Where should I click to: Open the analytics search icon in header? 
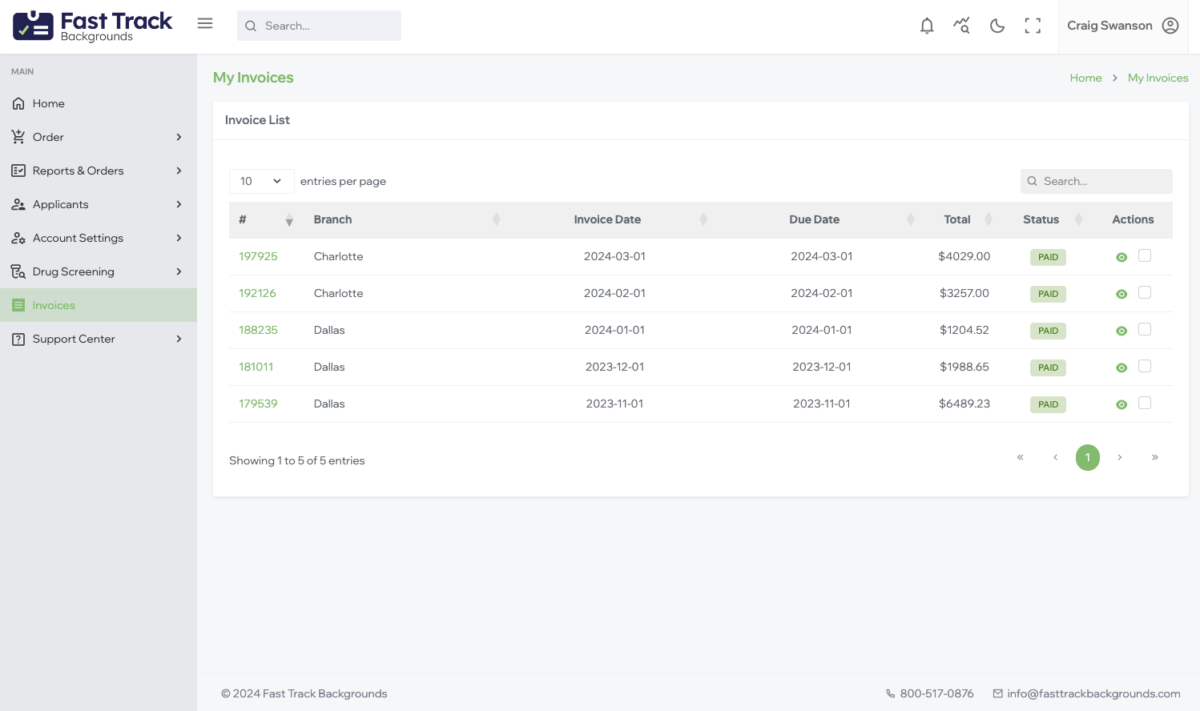(x=962, y=26)
